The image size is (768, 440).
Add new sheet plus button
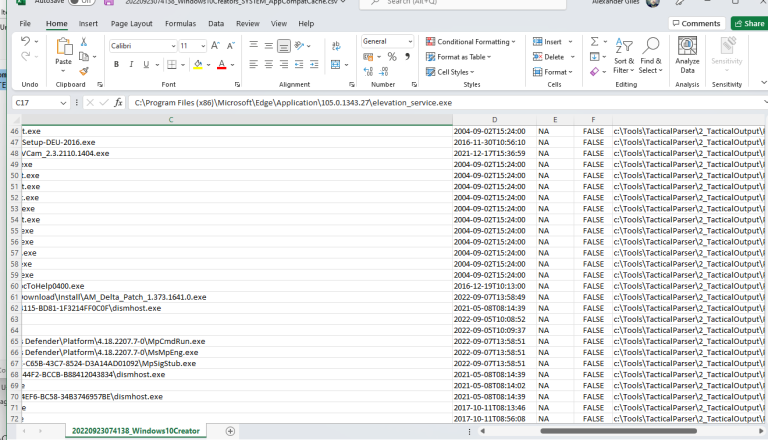(230, 431)
